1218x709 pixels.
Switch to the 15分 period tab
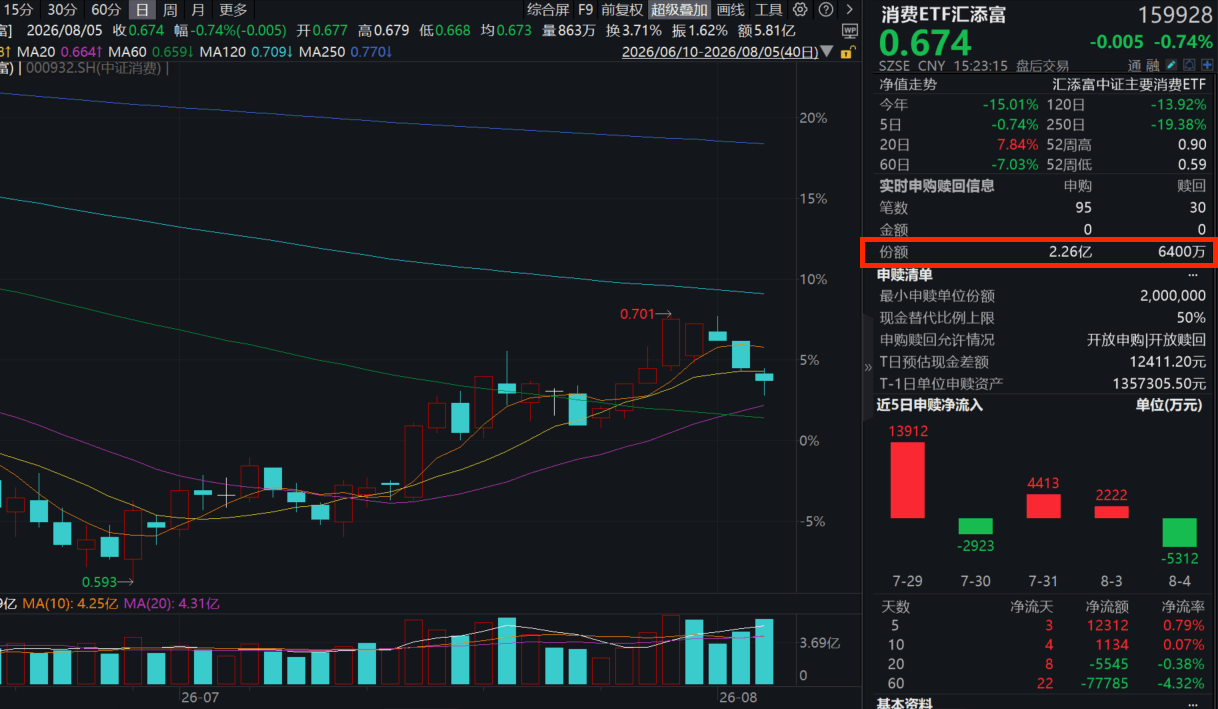click(18, 10)
